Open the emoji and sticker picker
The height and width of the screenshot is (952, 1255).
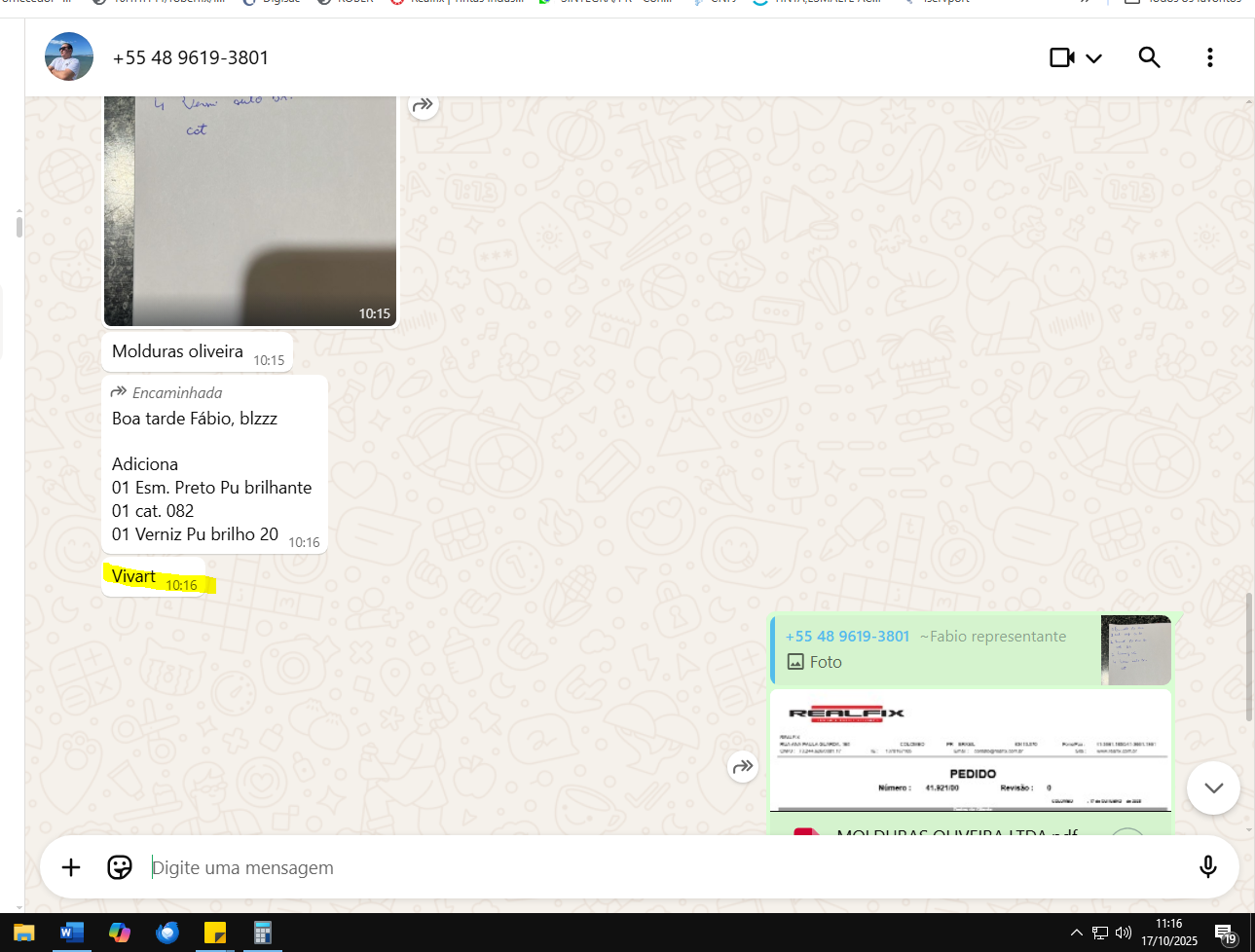click(120, 867)
